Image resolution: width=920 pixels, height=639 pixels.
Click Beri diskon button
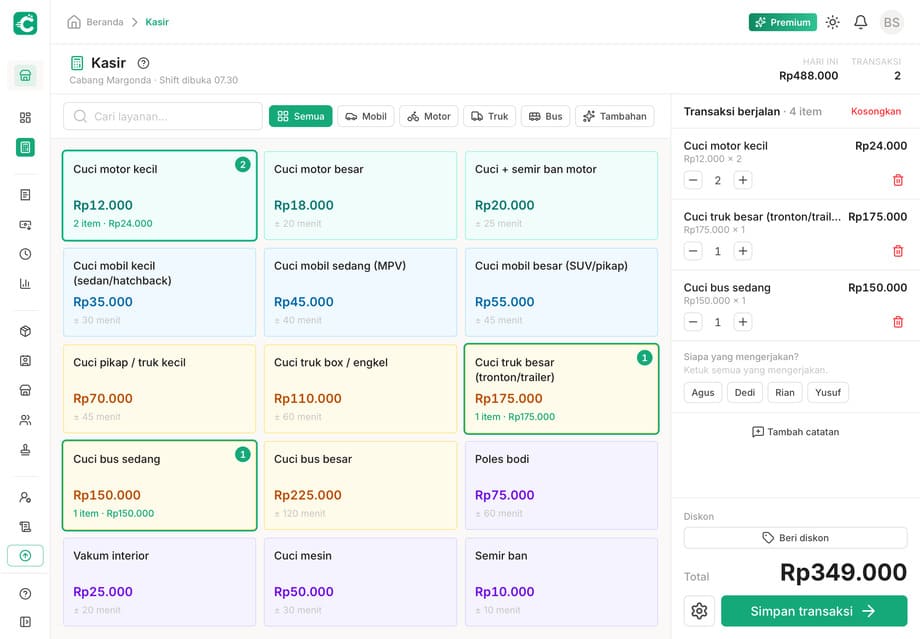pos(795,537)
